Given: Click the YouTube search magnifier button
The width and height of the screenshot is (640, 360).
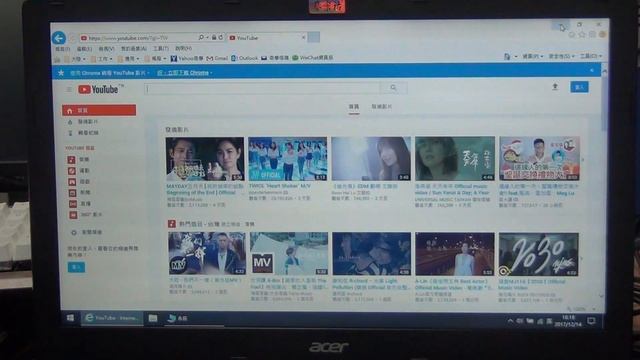Looking at the screenshot, I should pyautogui.click(x=393, y=88).
